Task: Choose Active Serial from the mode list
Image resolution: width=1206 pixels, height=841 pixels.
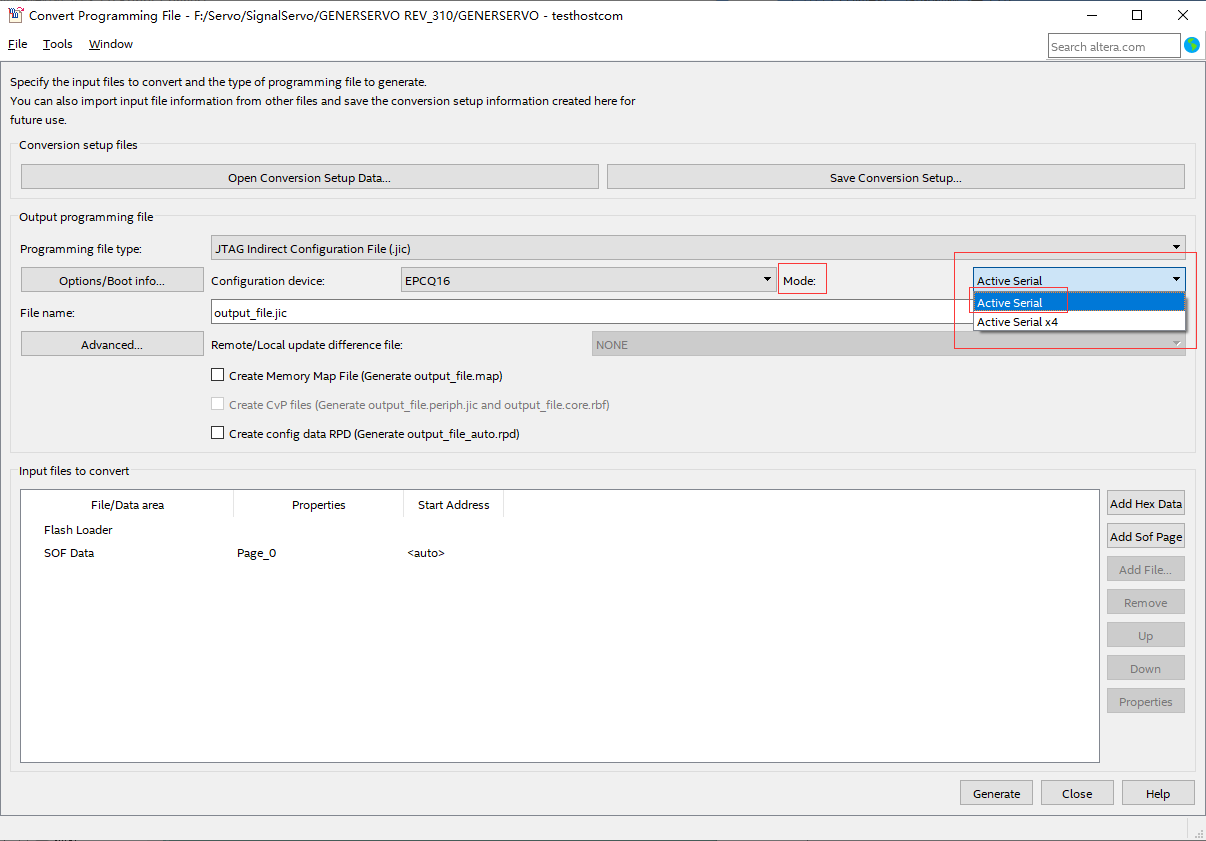Action: [1079, 302]
